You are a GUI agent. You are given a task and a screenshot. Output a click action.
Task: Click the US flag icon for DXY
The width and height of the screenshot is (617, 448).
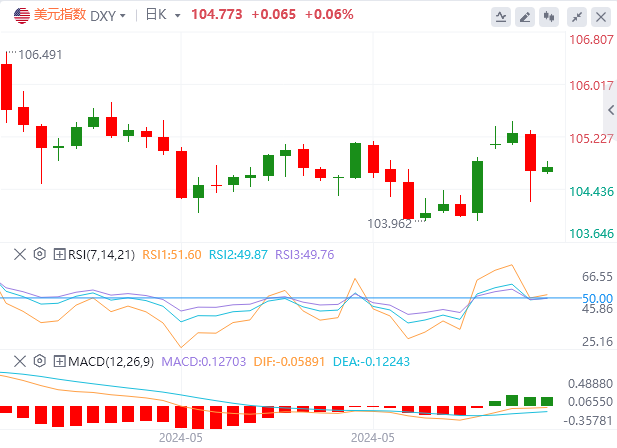pos(22,15)
